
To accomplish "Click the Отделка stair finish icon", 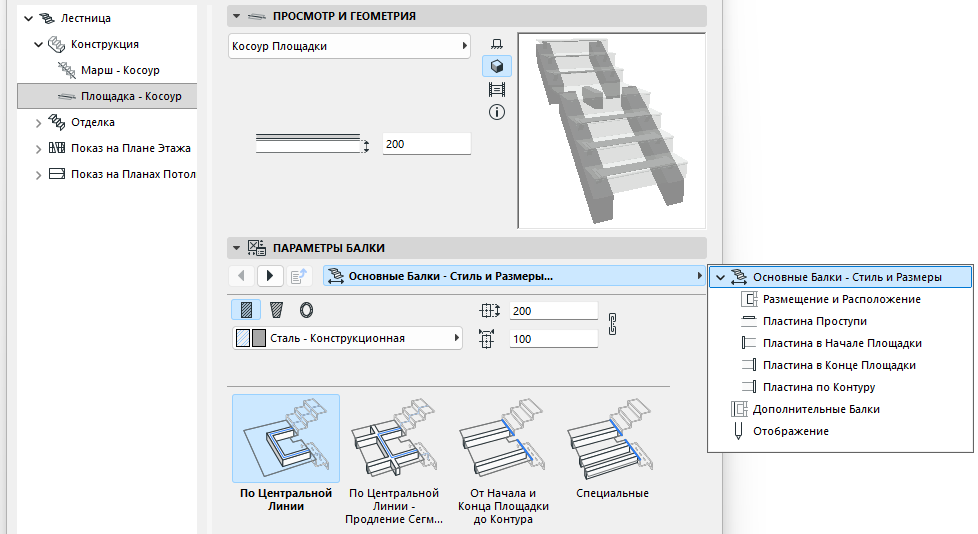I will point(57,122).
